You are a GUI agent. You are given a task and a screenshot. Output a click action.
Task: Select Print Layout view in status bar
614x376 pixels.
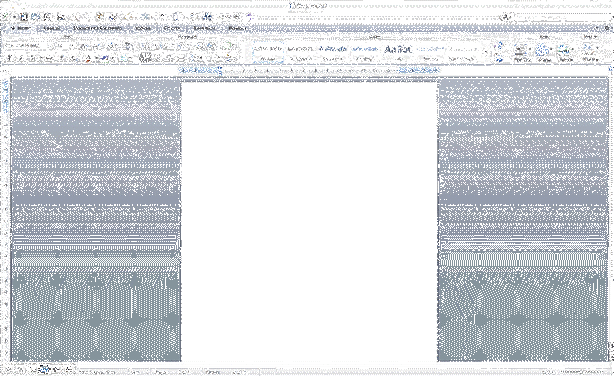coord(45,369)
